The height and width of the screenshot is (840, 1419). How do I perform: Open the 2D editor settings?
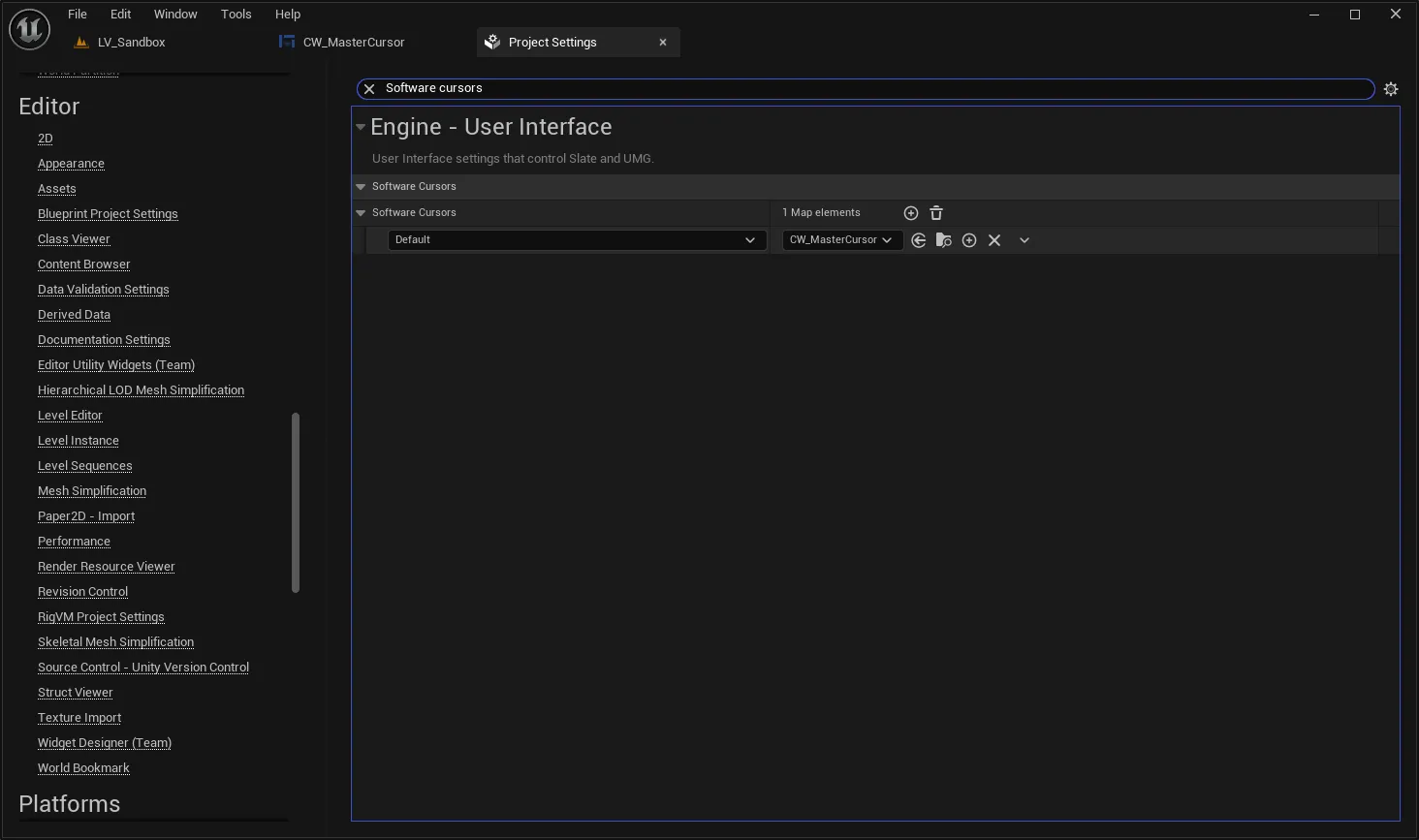(46, 139)
